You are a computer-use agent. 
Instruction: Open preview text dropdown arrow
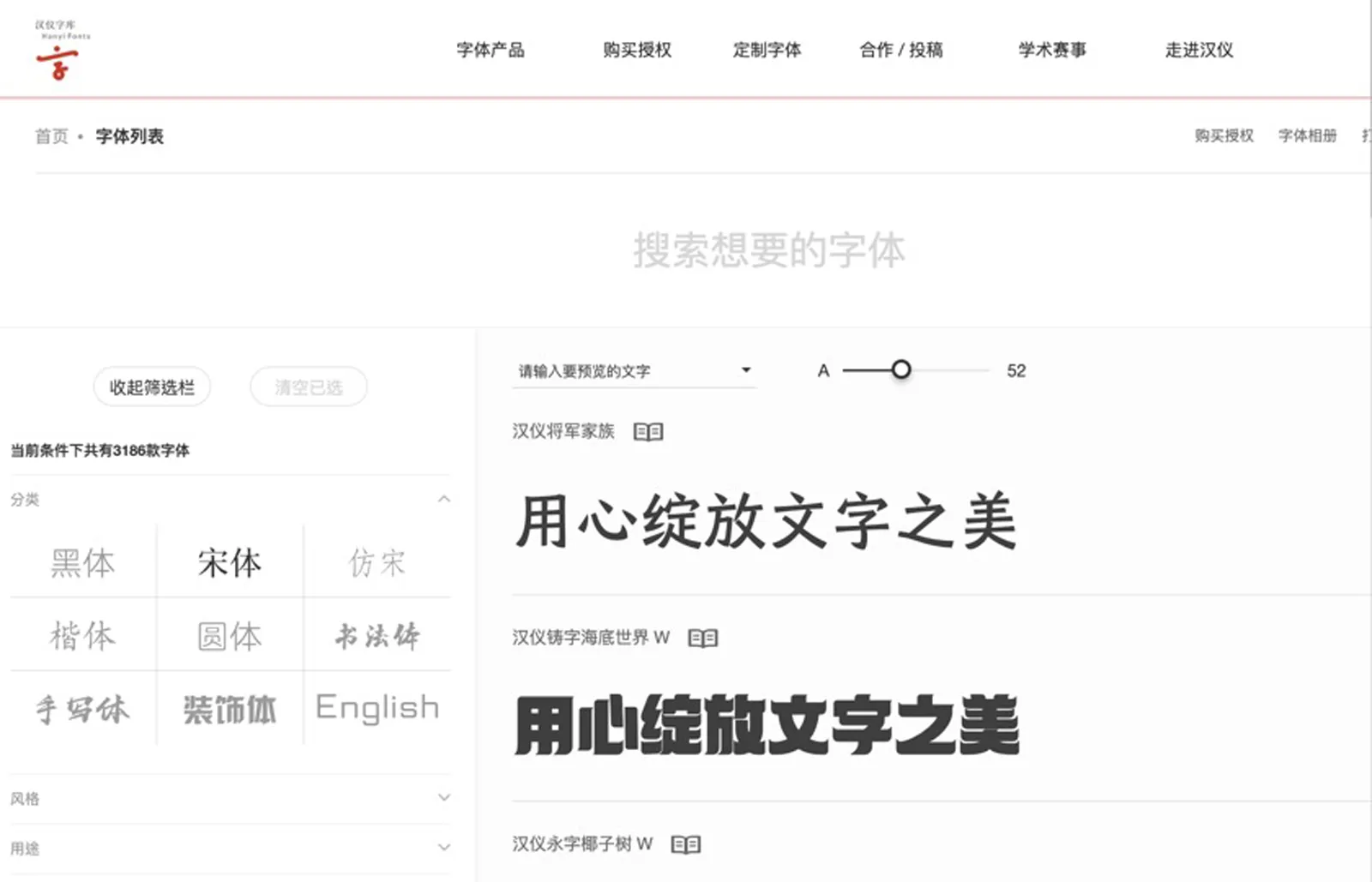[x=746, y=370]
